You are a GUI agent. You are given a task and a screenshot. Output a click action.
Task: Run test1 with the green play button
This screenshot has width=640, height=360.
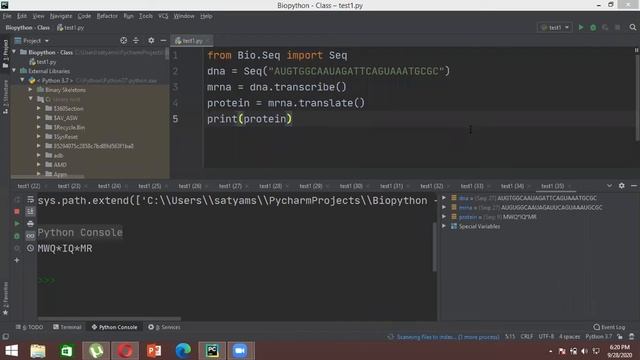(581, 27)
